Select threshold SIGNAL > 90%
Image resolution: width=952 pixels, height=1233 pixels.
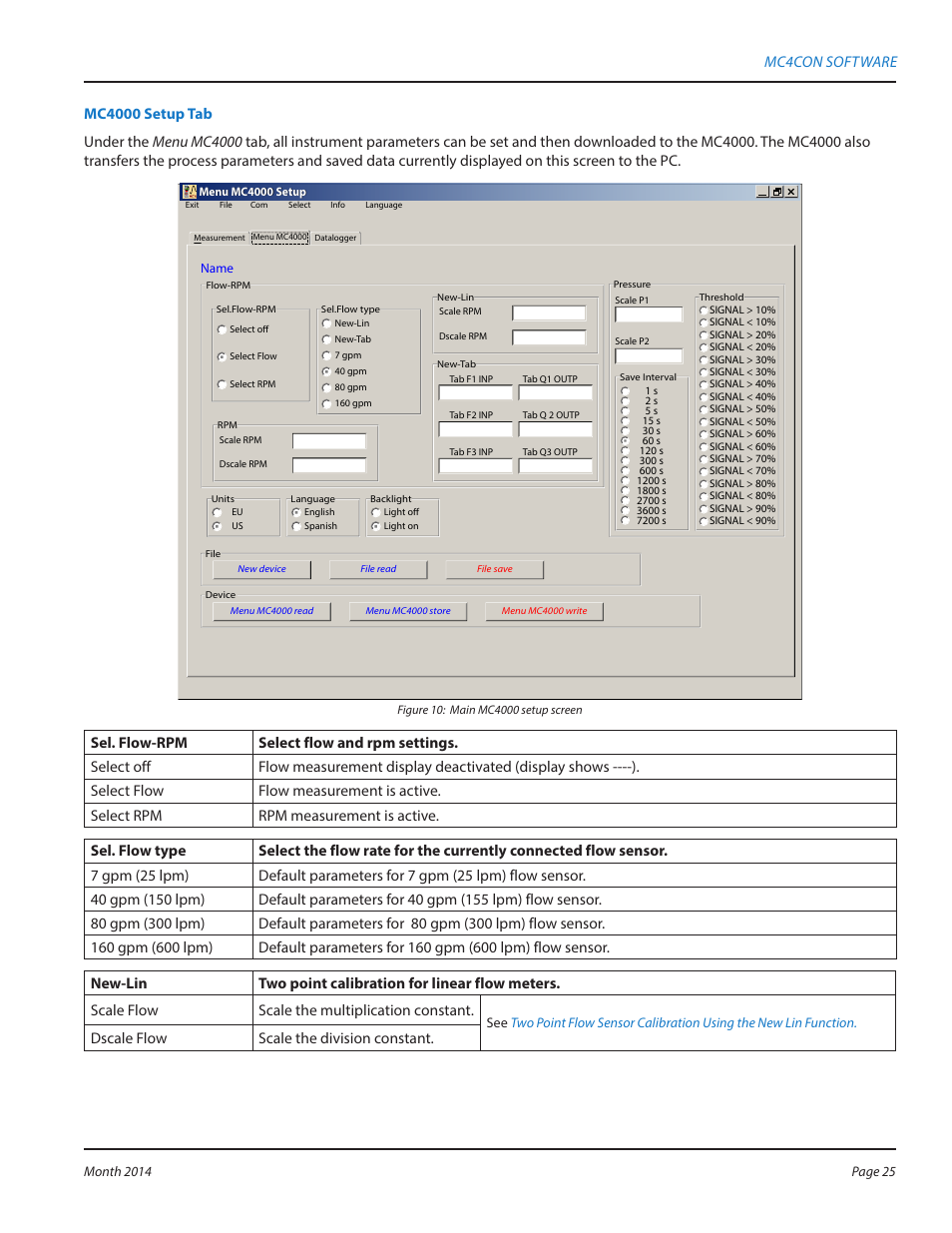point(704,508)
